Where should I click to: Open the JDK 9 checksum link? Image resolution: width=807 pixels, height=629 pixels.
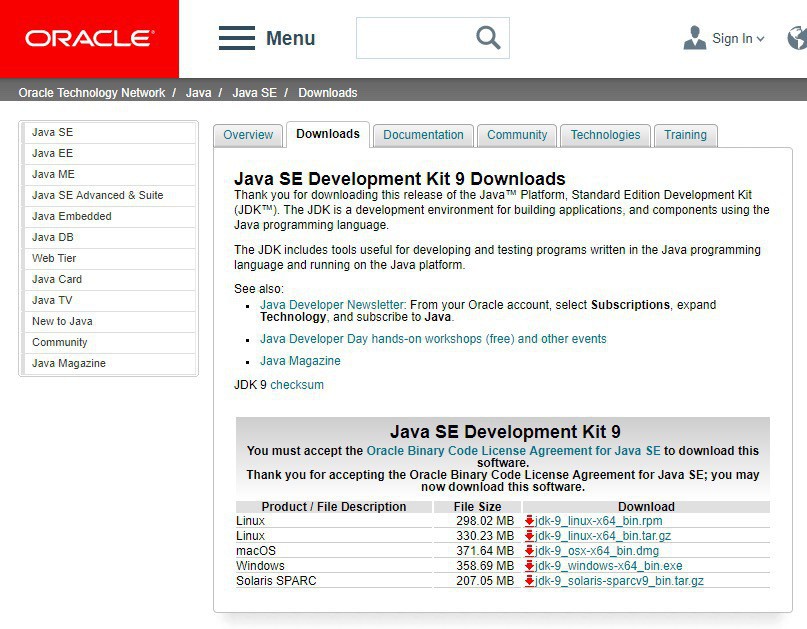[297, 385]
